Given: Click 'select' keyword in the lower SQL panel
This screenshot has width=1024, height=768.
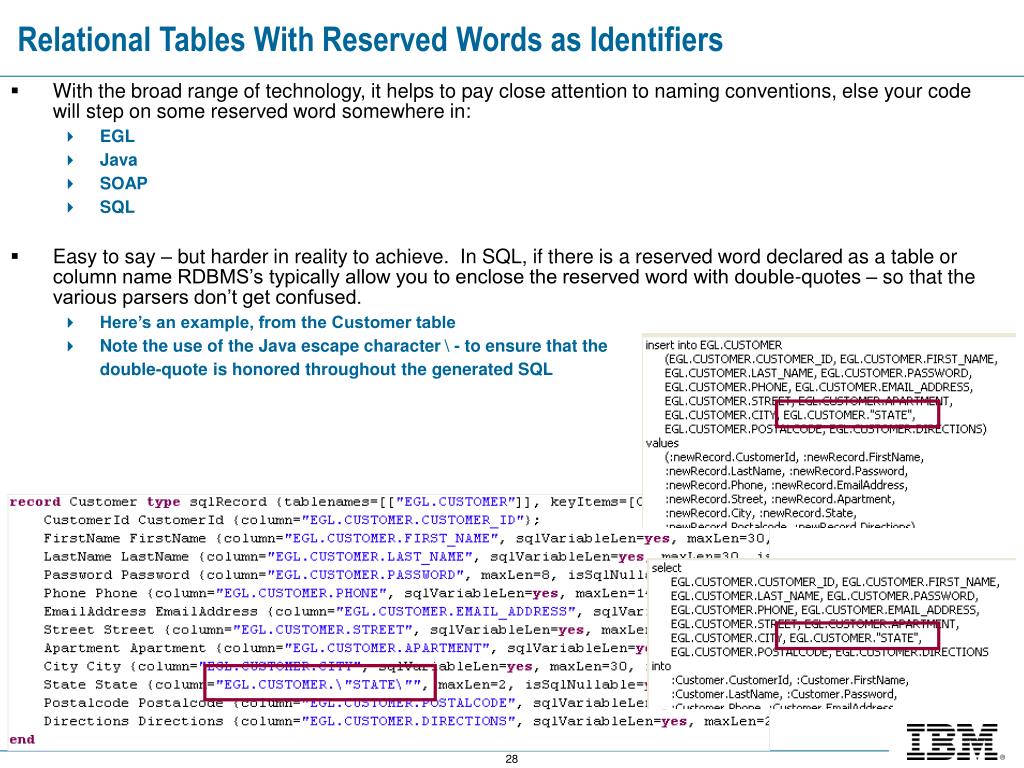Looking at the screenshot, I should tap(666, 568).
